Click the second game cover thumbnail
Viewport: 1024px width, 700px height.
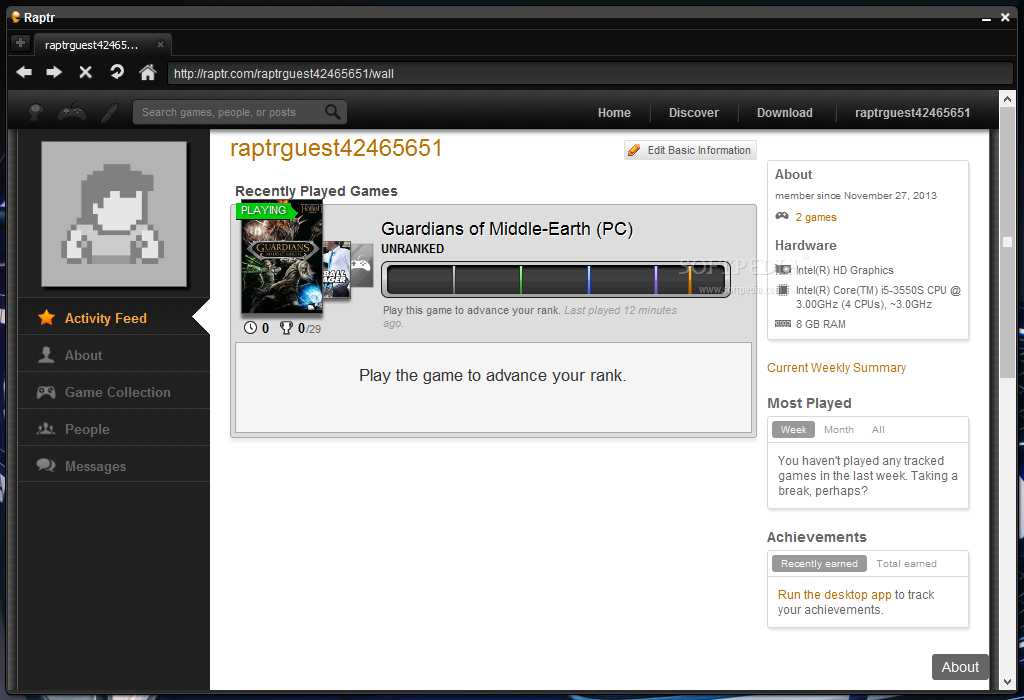pos(337,270)
